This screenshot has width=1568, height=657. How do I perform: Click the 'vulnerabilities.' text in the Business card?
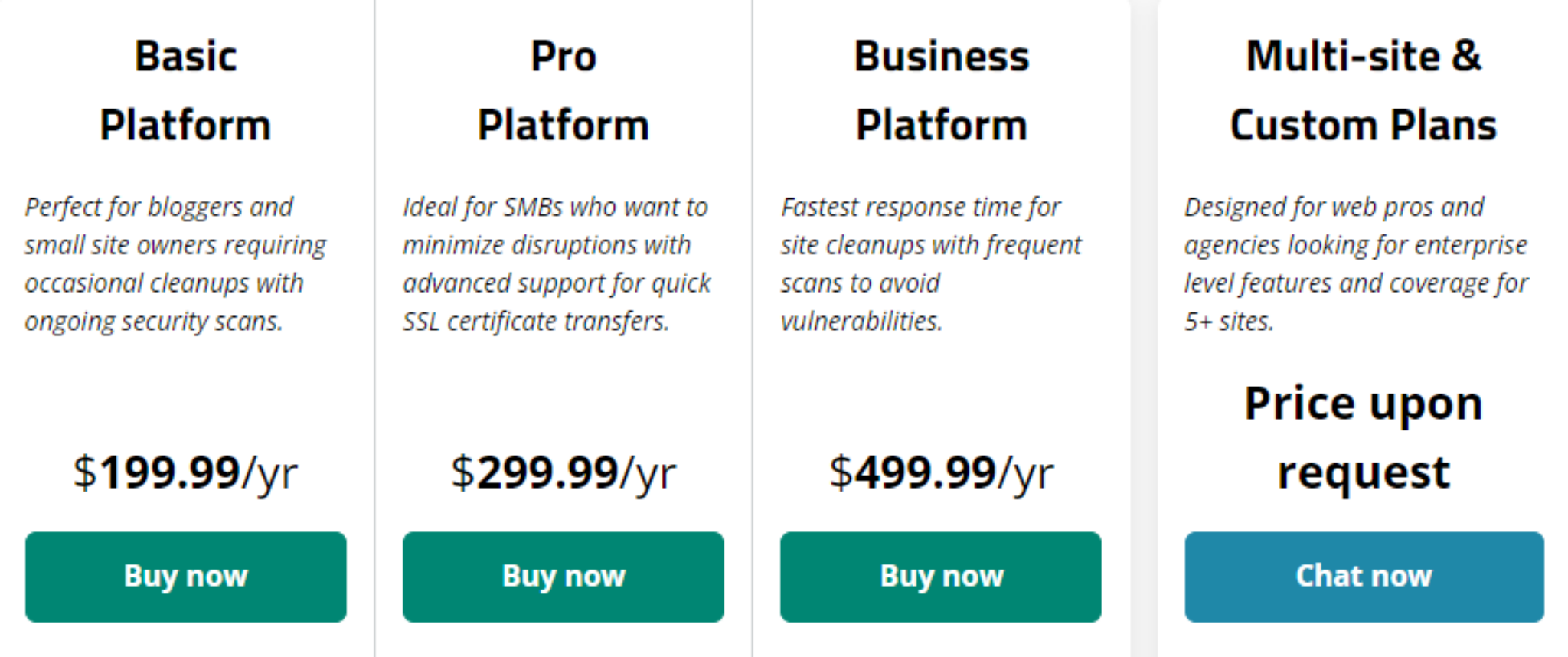tap(861, 322)
